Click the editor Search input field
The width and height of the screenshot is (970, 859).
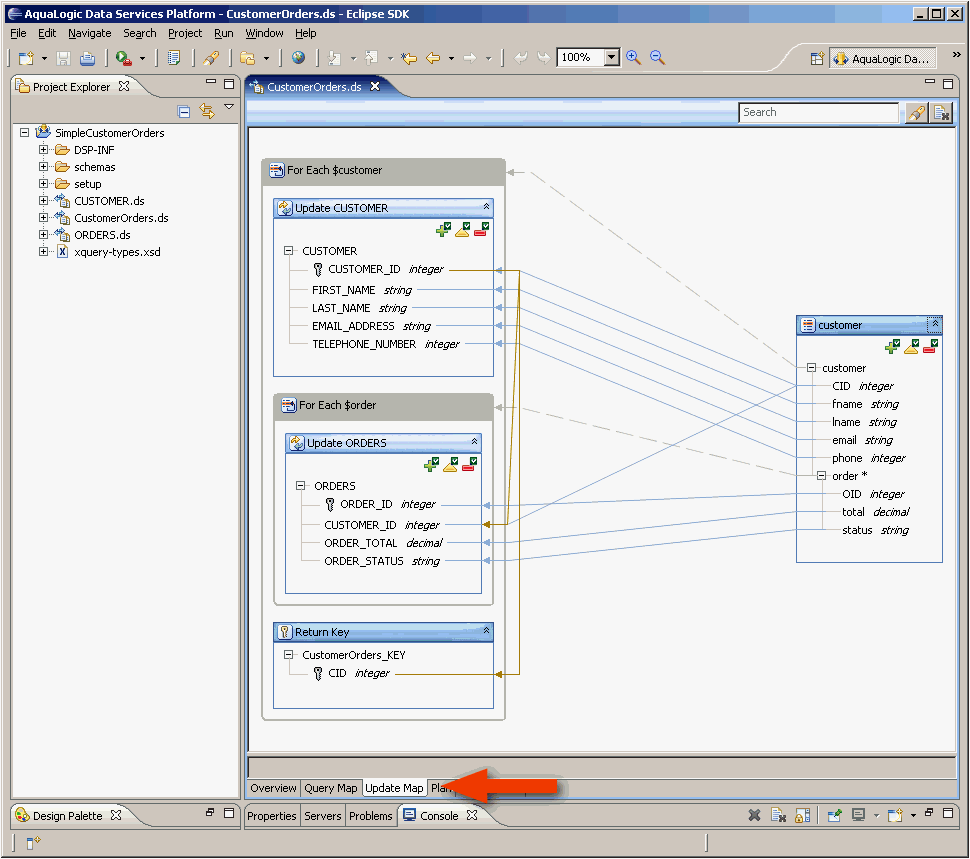pyautogui.click(x=818, y=113)
